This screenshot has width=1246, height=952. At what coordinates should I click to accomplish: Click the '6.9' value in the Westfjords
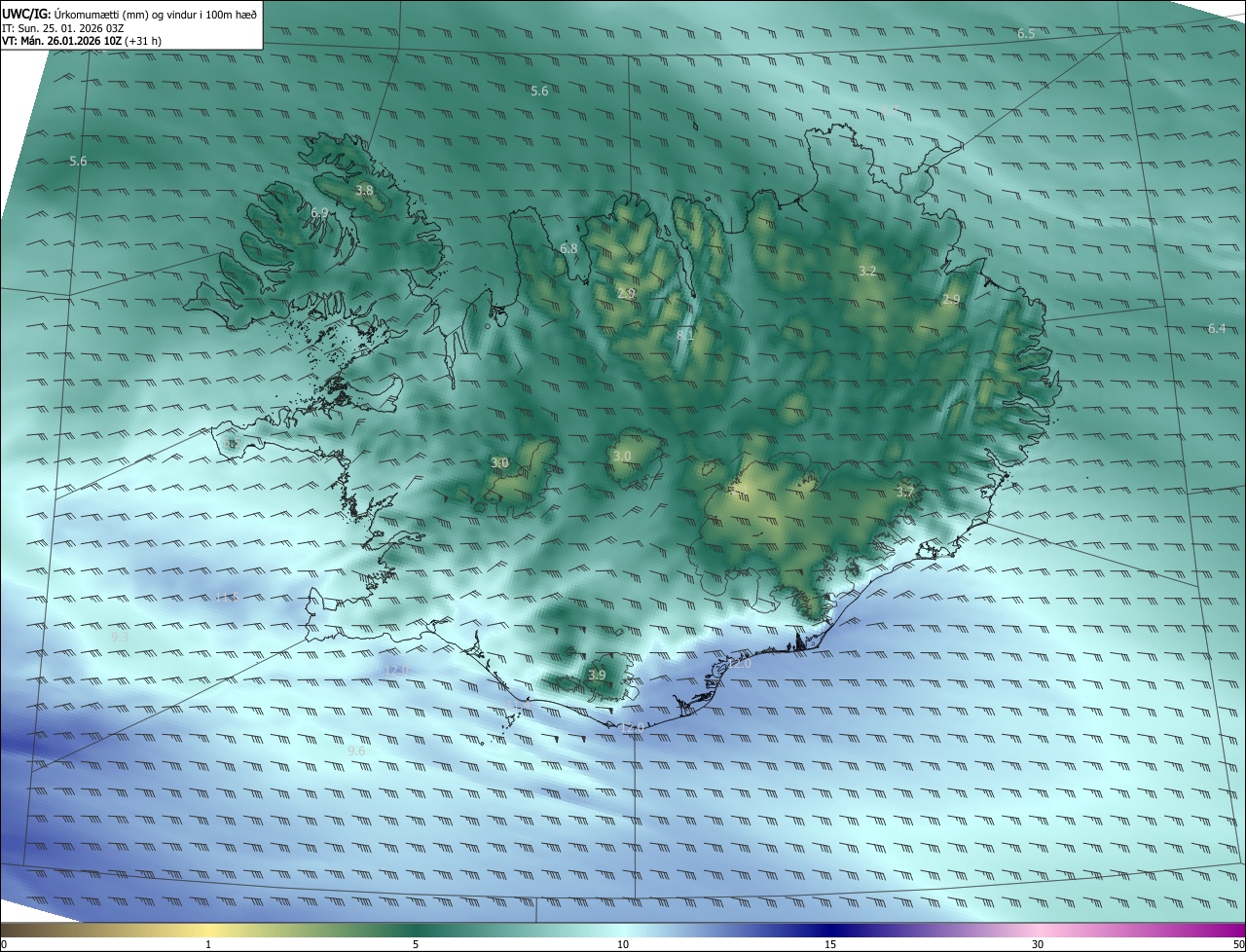[x=319, y=213]
